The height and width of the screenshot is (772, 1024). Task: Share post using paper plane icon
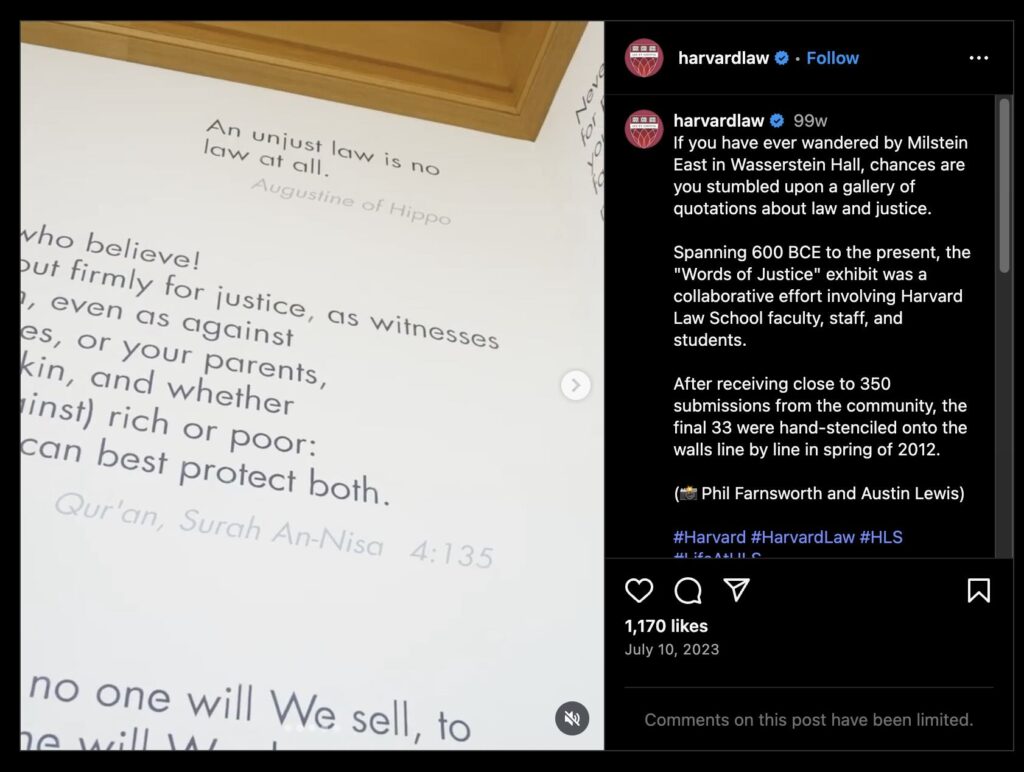pyautogui.click(x=737, y=590)
